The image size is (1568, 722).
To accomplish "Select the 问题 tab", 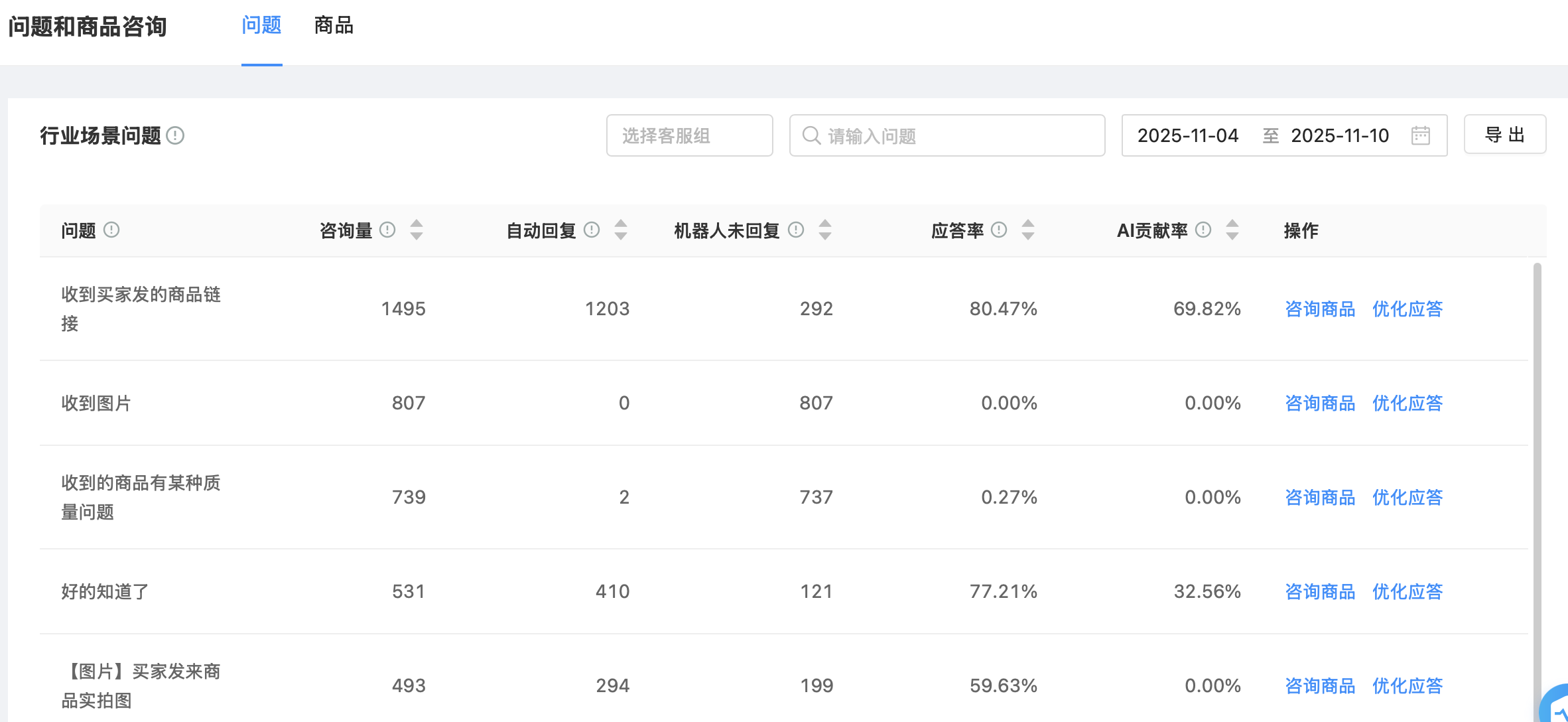I will [x=261, y=25].
